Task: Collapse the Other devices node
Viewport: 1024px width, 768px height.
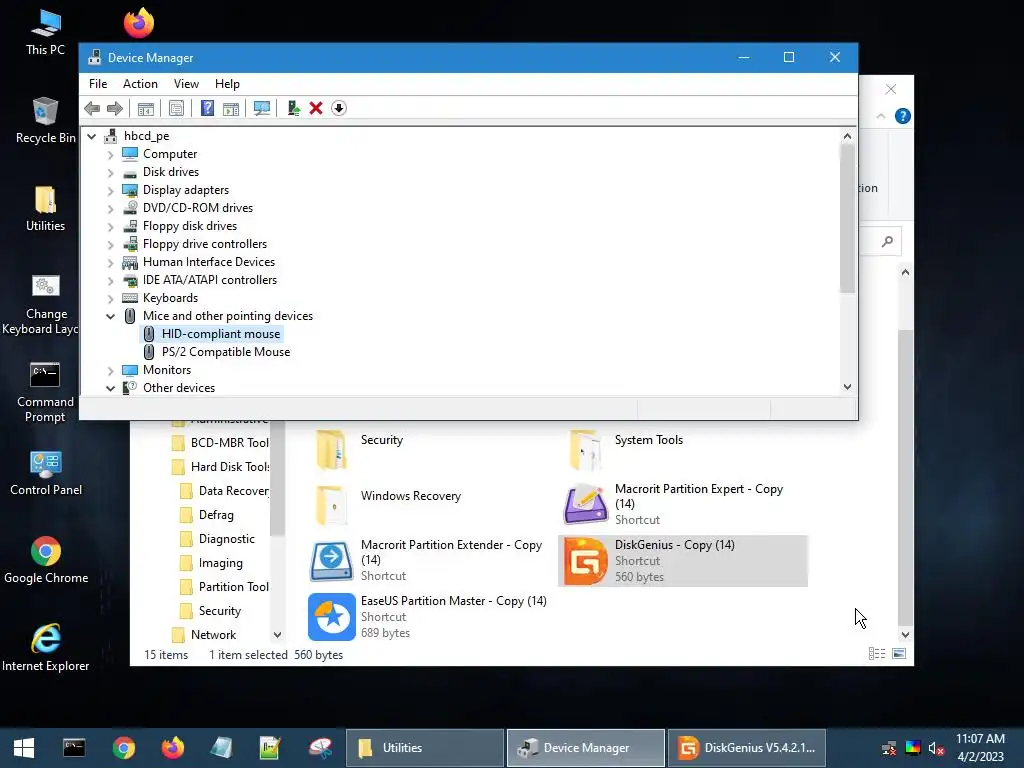Action: coord(110,388)
